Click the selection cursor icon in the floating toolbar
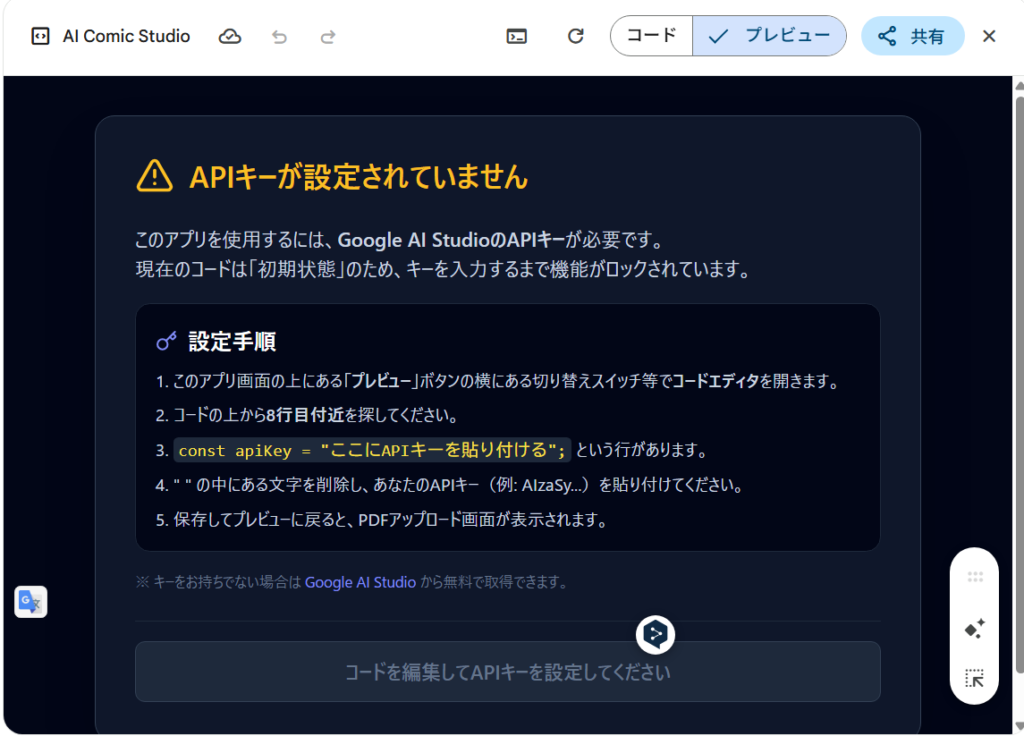This screenshot has height=736, width=1024. pos(974,679)
